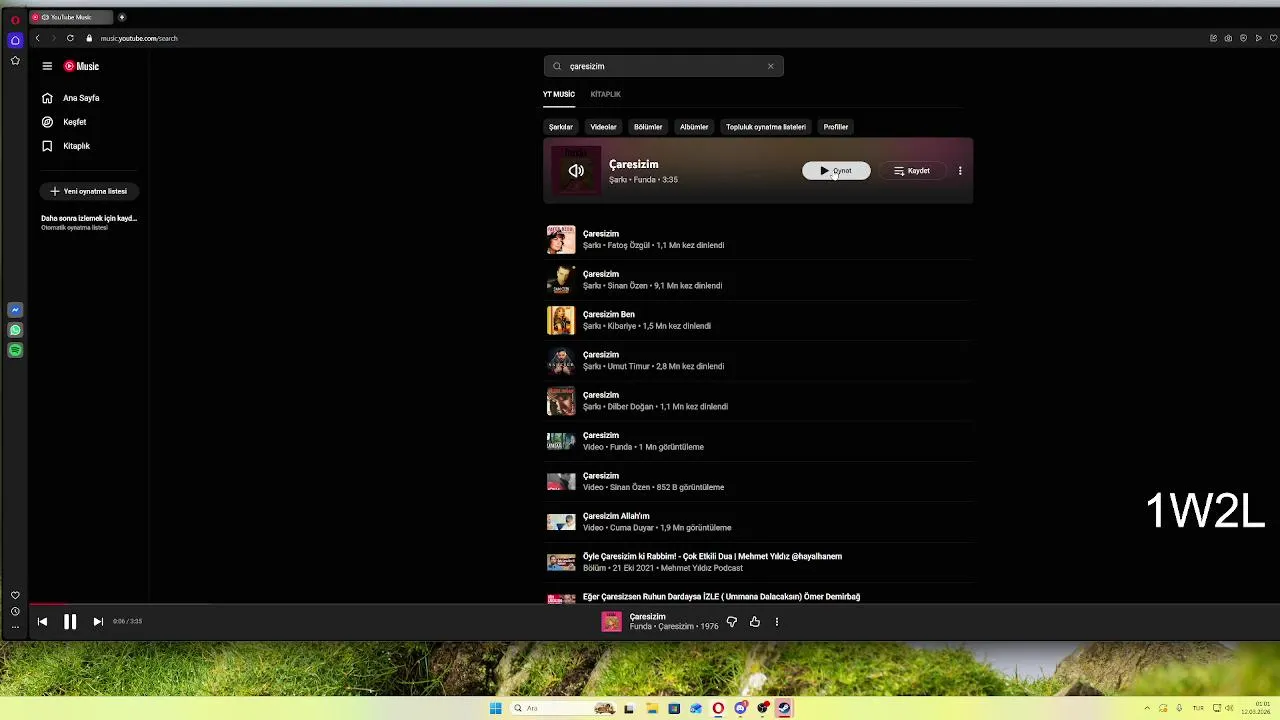Play Çaresizim Ben by Kibariye
1280x720 pixels.
point(758,320)
